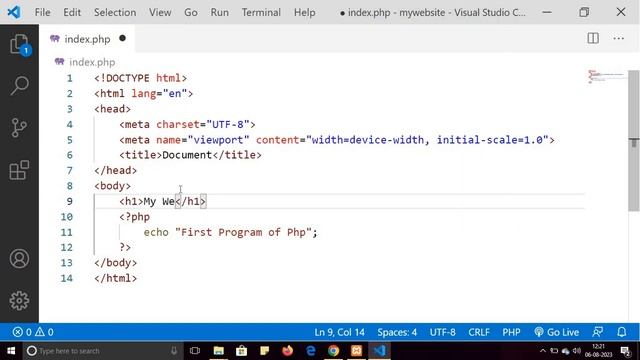The height and width of the screenshot is (360, 640).
Task: Click the word "echo" on line 11
Action: (156, 232)
